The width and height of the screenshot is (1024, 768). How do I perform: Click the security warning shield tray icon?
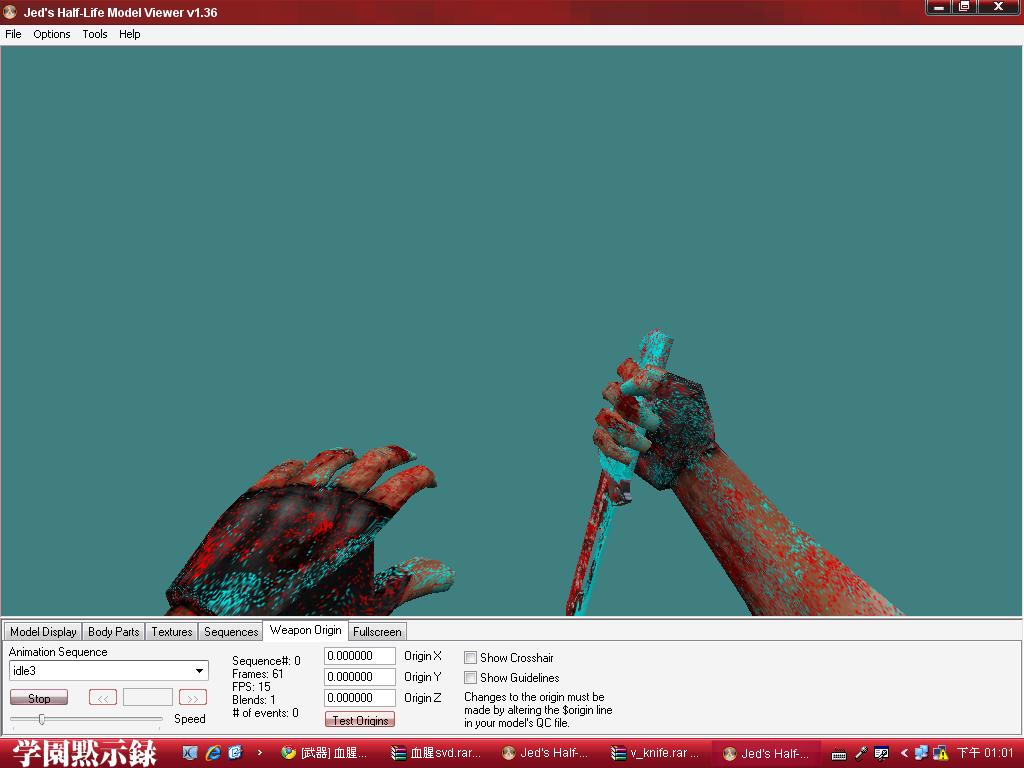click(940, 753)
